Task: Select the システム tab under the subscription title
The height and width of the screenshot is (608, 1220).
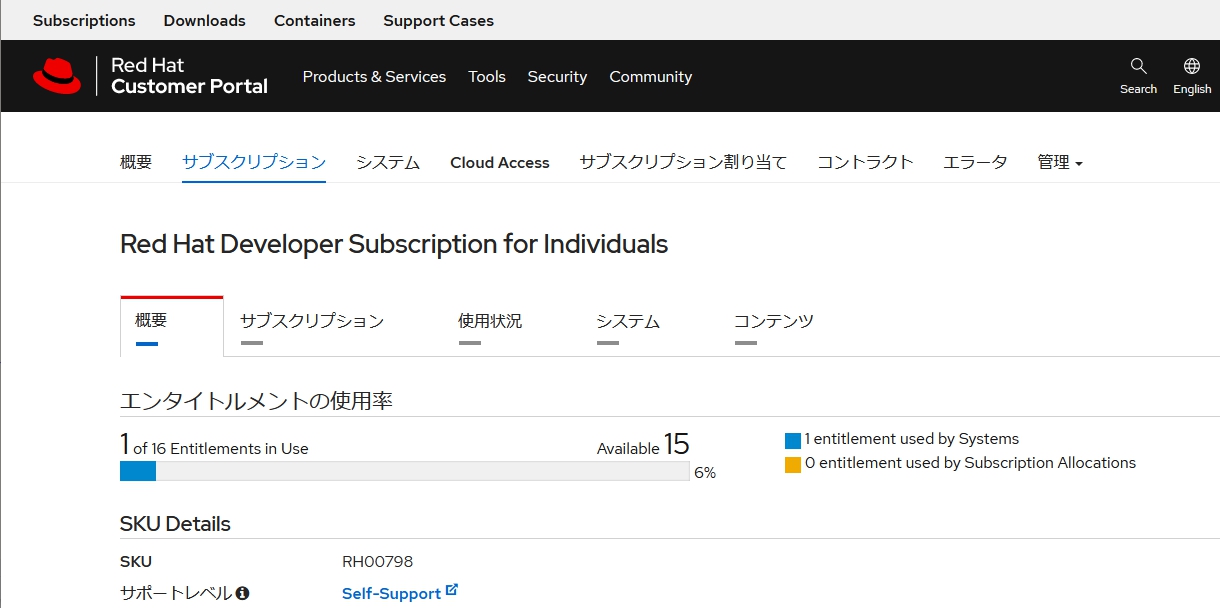Action: click(x=627, y=321)
